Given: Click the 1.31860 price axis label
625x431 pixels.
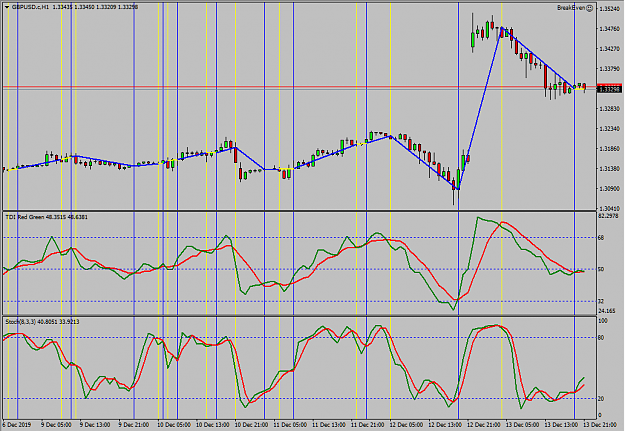Looking at the screenshot, I should pyautogui.click(x=609, y=148).
